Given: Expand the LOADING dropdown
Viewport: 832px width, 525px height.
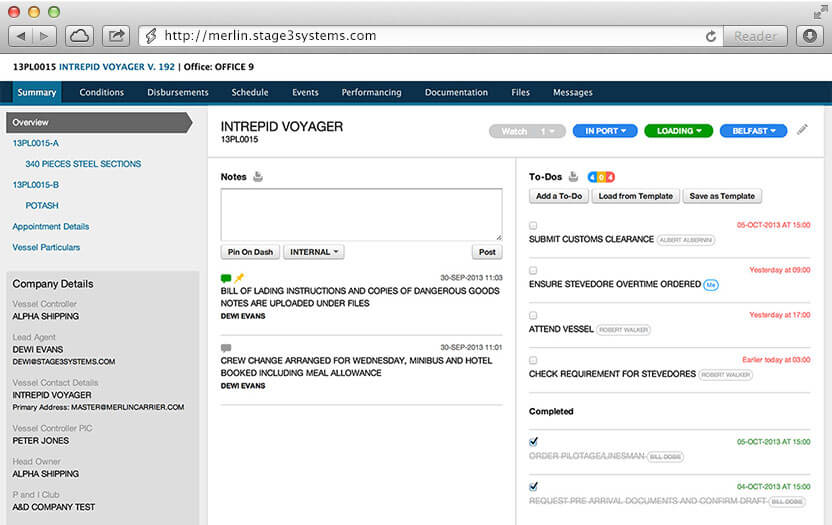Looking at the screenshot, I should (678, 131).
